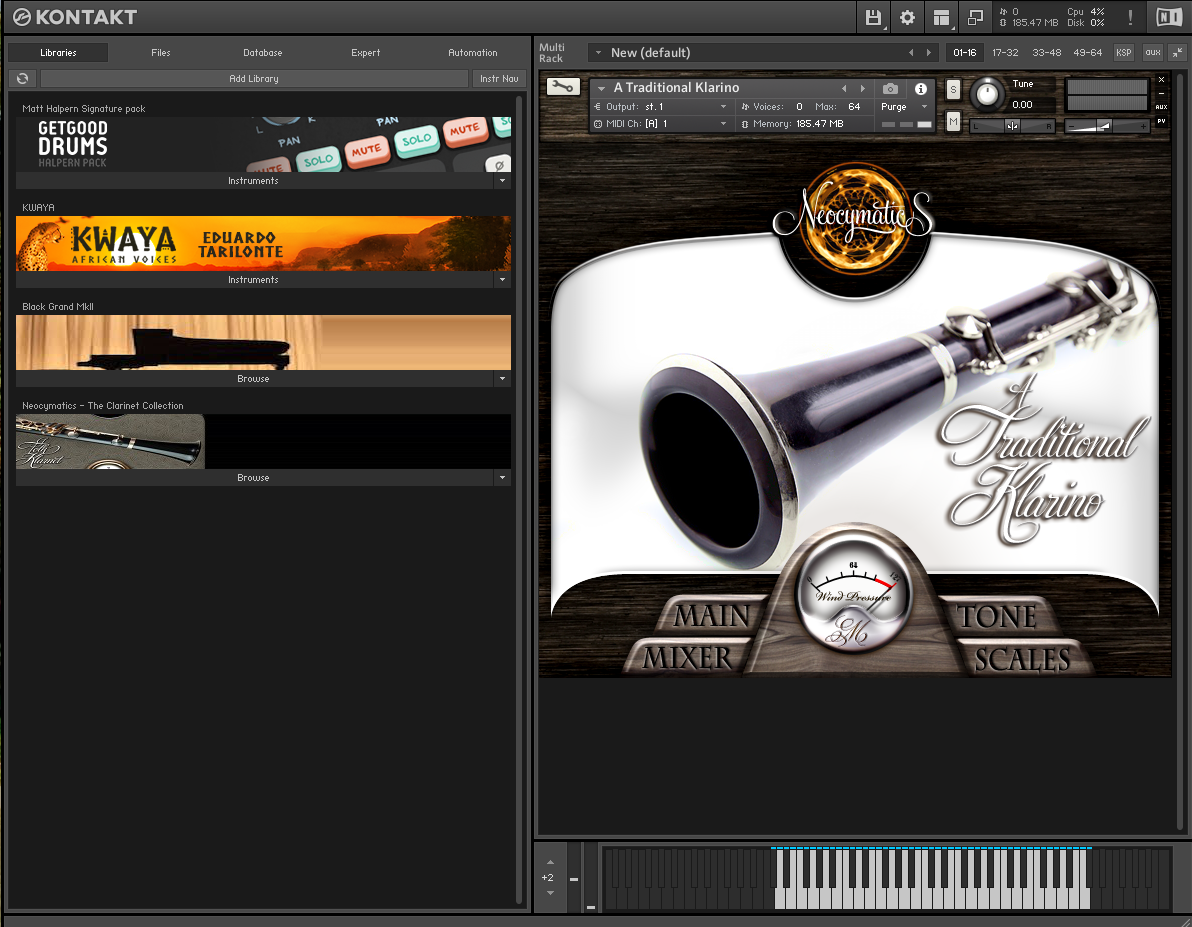Toggle the Instr Nav pane
Viewport: 1192px width, 927px height.
(x=499, y=78)
